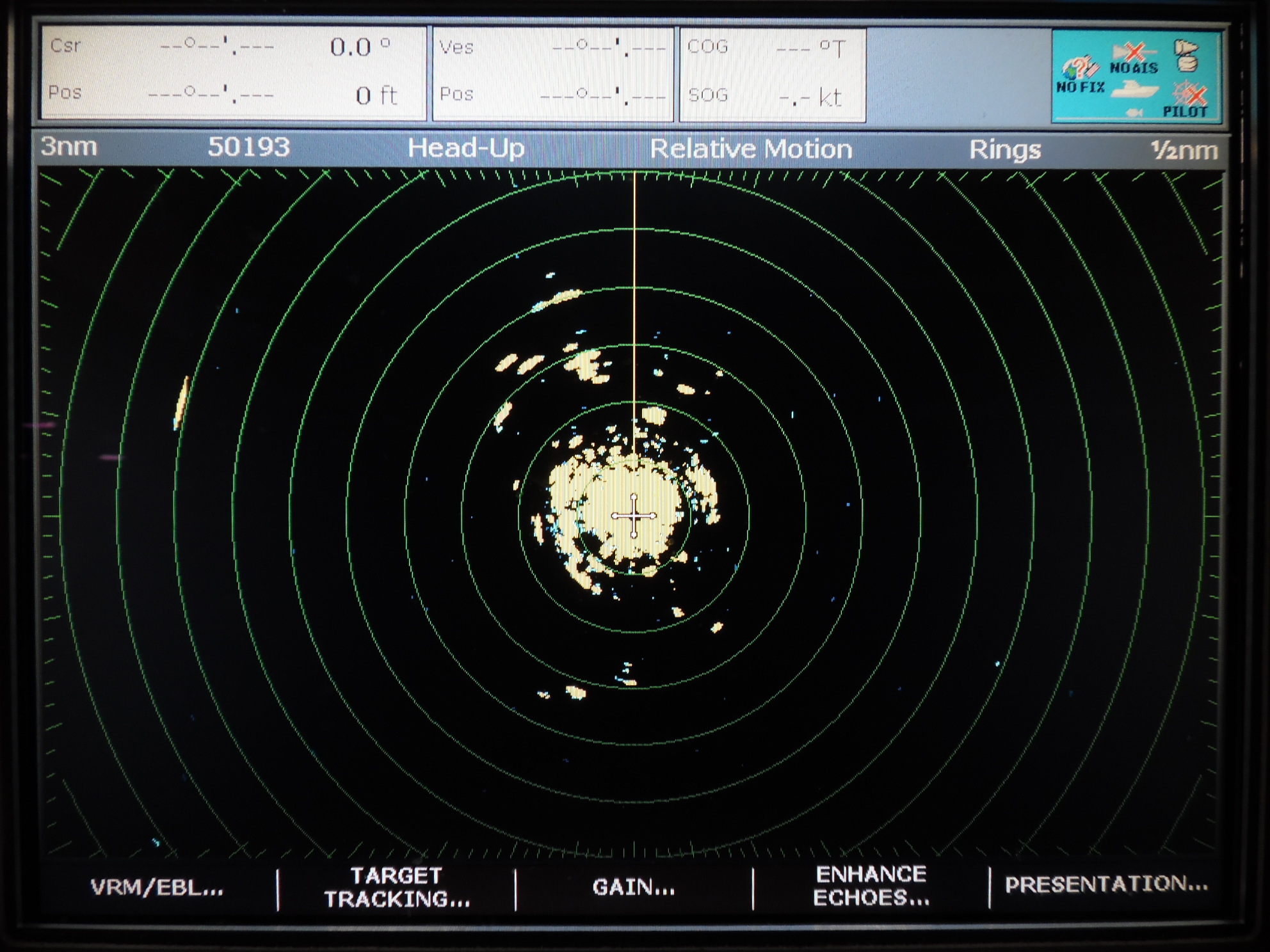
Task: Click the databar icon at top right of status panel
Action: click(1186, 56)
